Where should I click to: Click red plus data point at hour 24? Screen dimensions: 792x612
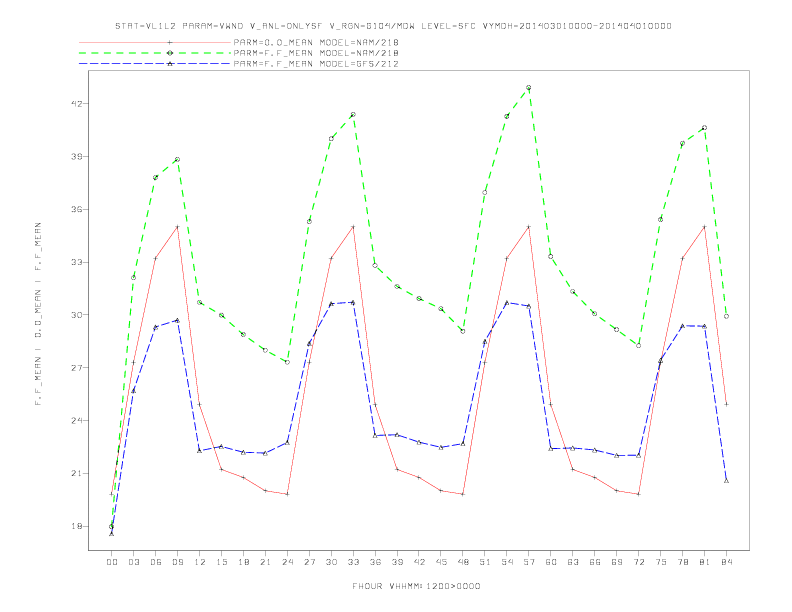pos(287,494)
